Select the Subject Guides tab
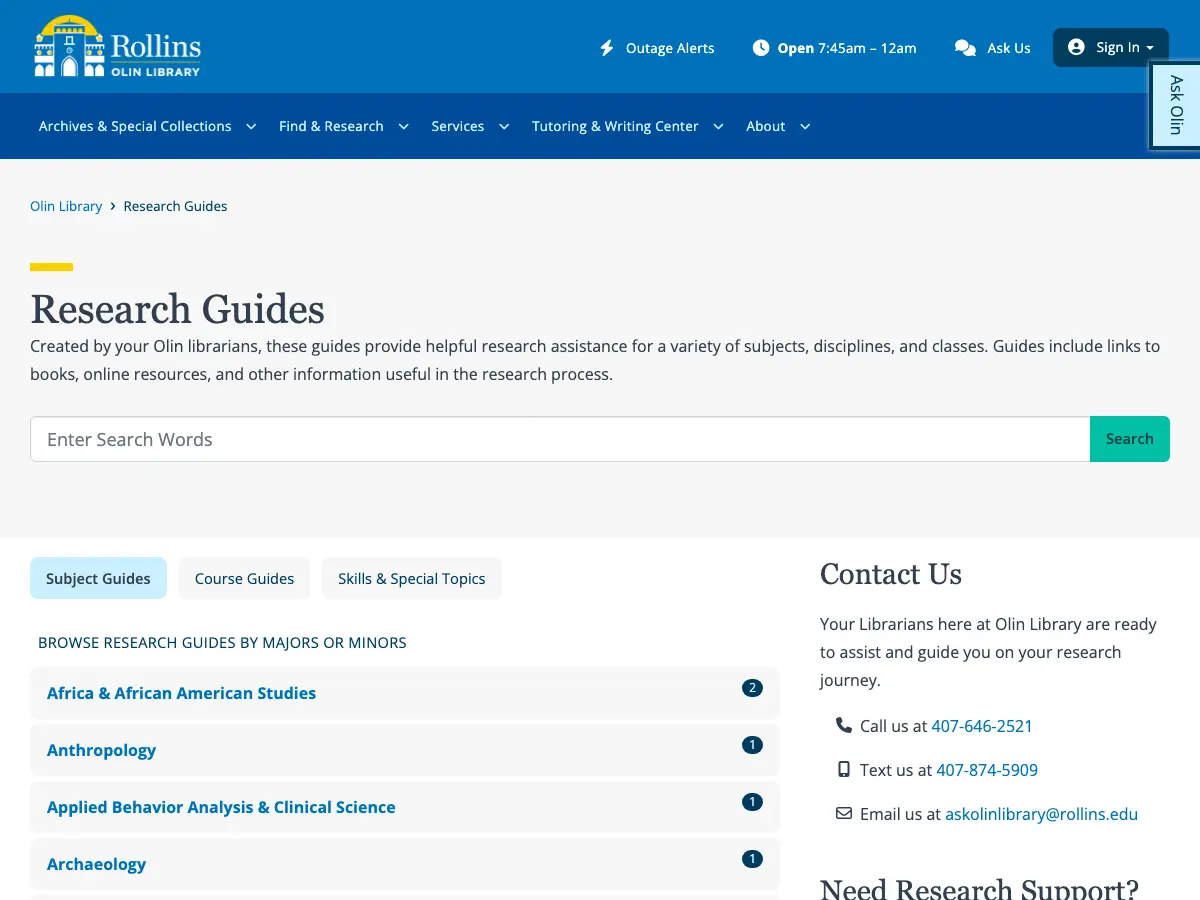This screenshot has width=1200, height=900. [x=98, y=578]
